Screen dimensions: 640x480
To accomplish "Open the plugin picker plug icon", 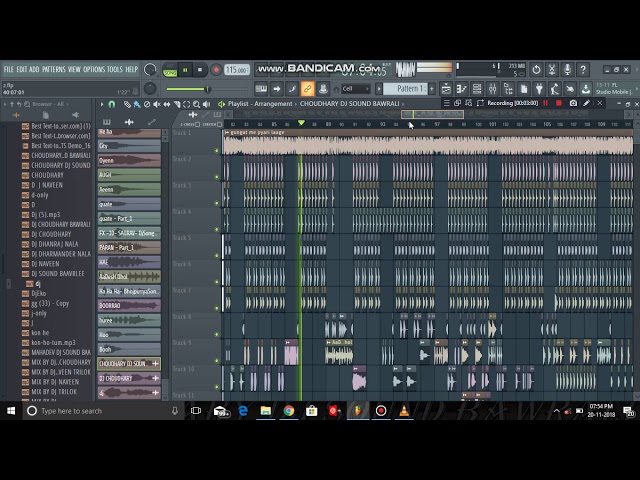I will (x=539, y=89).
